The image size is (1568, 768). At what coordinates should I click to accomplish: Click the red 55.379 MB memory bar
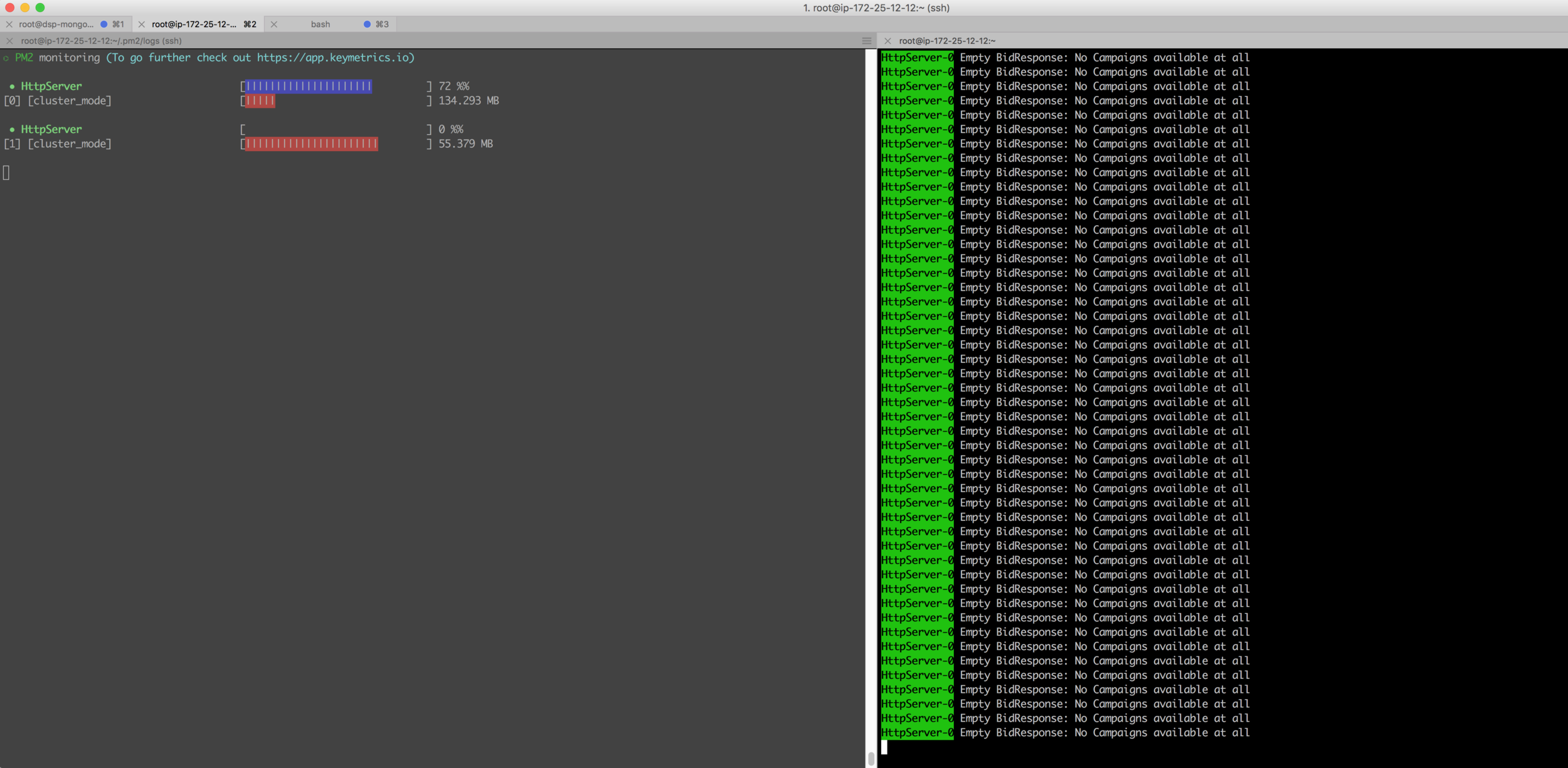pos(312,144)
